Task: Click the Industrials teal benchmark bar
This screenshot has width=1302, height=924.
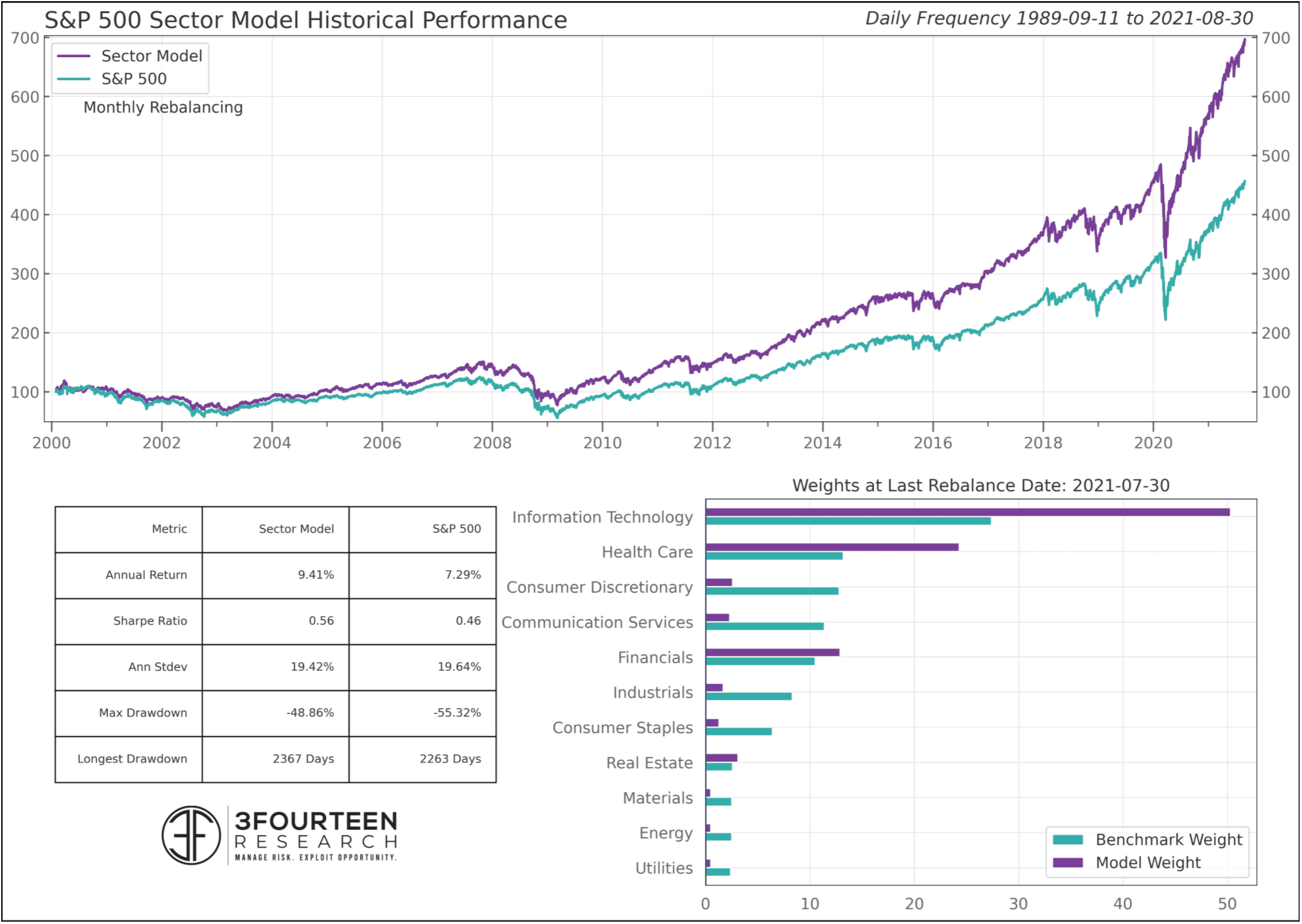Action: 748,696
